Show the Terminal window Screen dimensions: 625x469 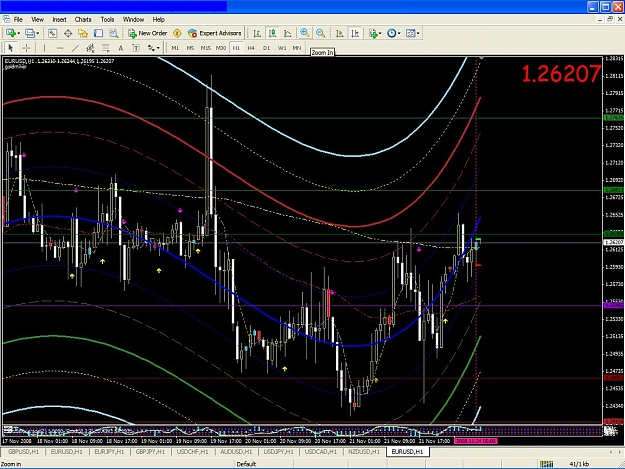tap(98, 33)
